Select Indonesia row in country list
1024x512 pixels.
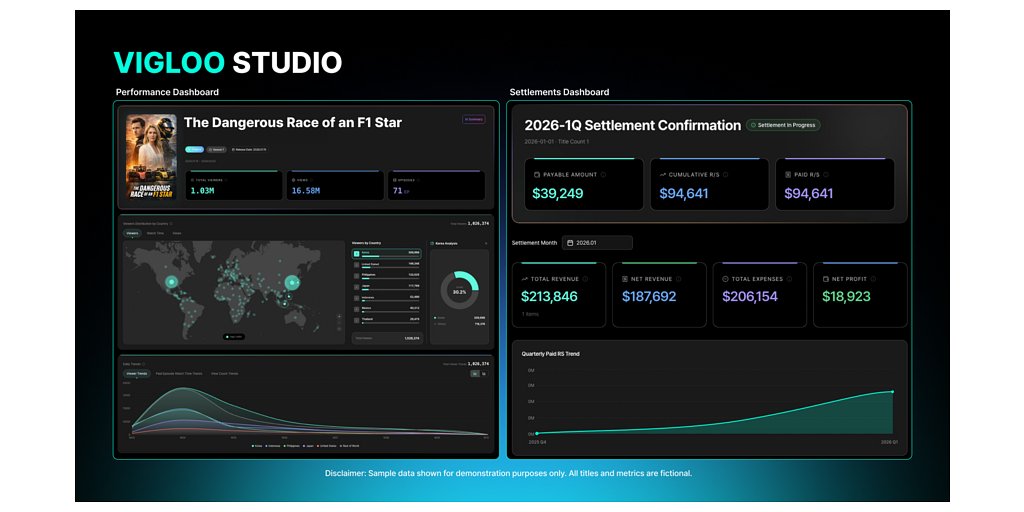[387, 298]
